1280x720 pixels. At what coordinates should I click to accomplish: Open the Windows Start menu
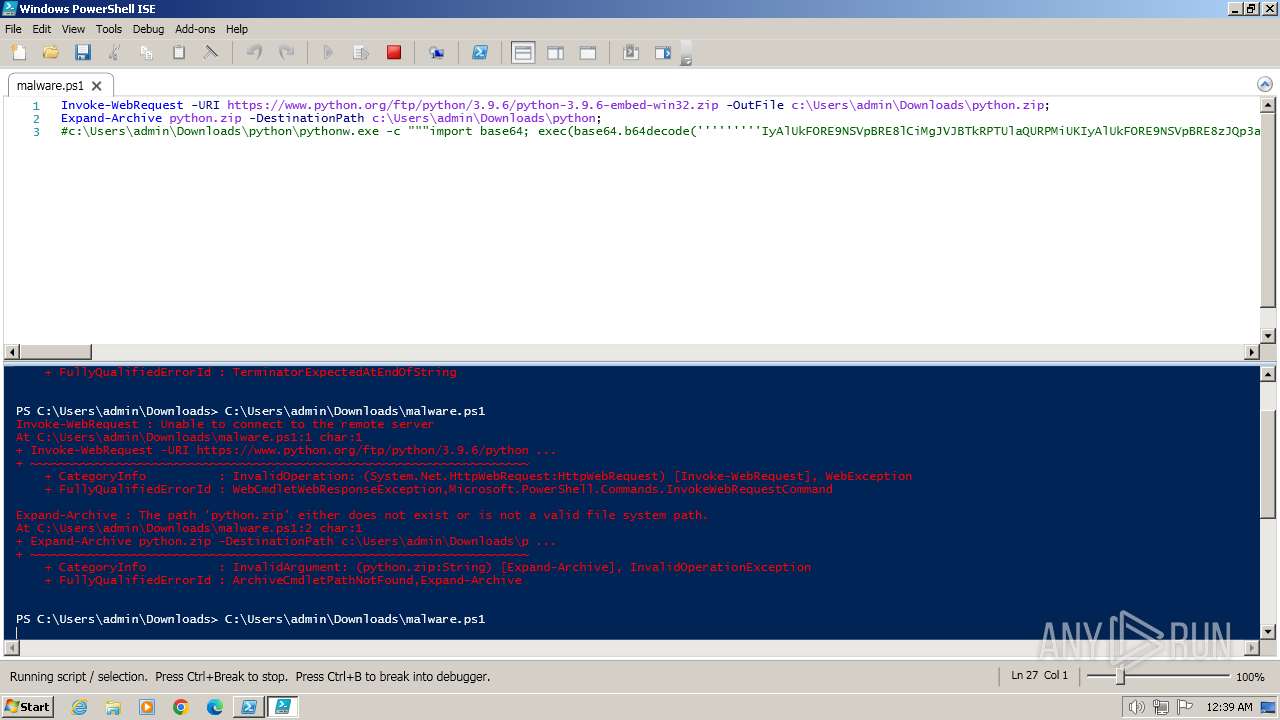tap(28, 706)
